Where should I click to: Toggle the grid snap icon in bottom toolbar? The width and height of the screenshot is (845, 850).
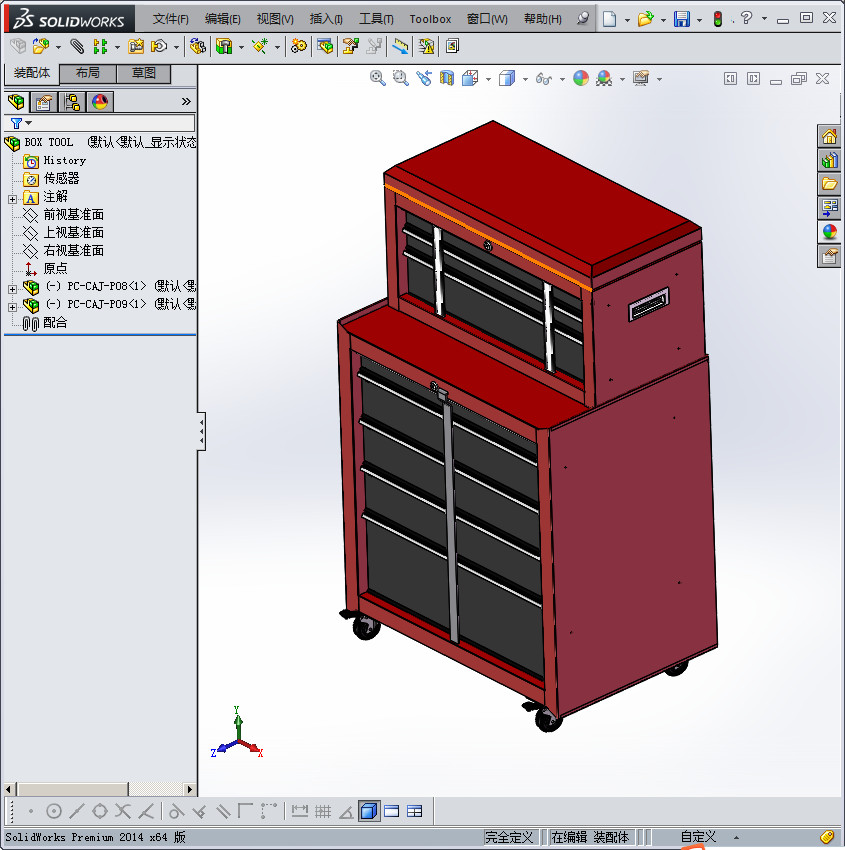tap(323, 812)
